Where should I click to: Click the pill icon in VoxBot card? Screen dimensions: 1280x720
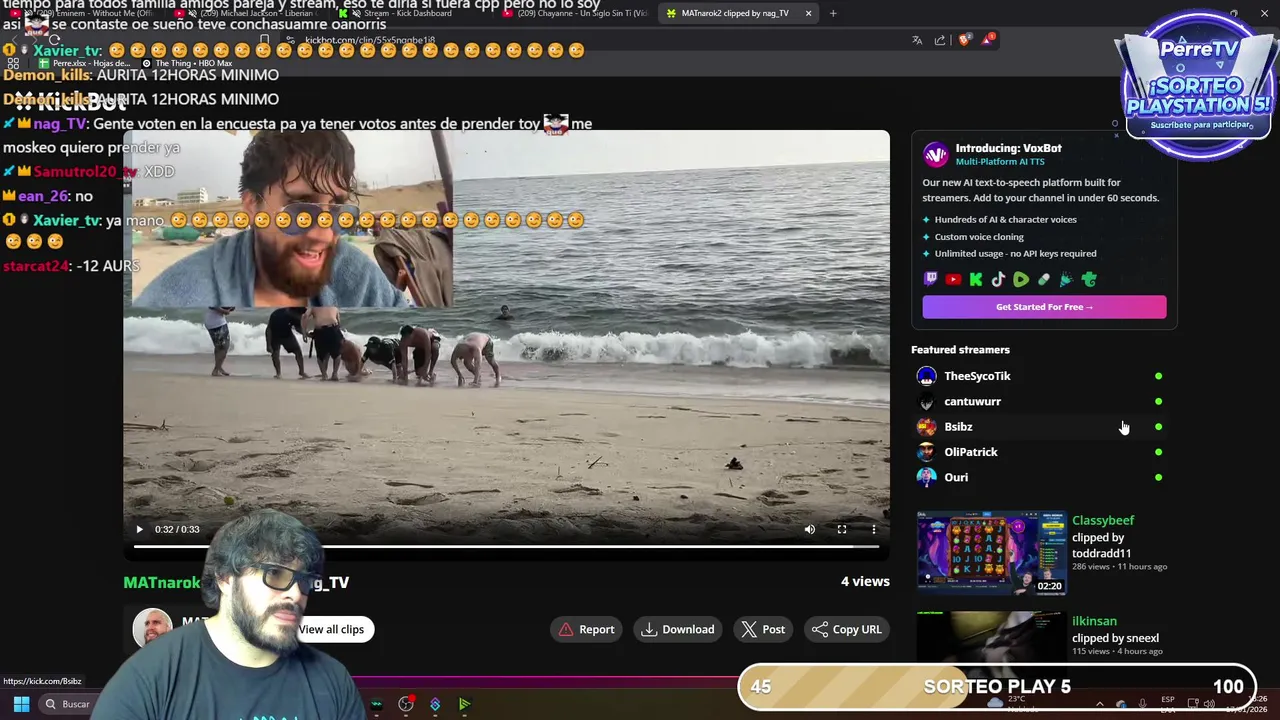click(1044, 280)
